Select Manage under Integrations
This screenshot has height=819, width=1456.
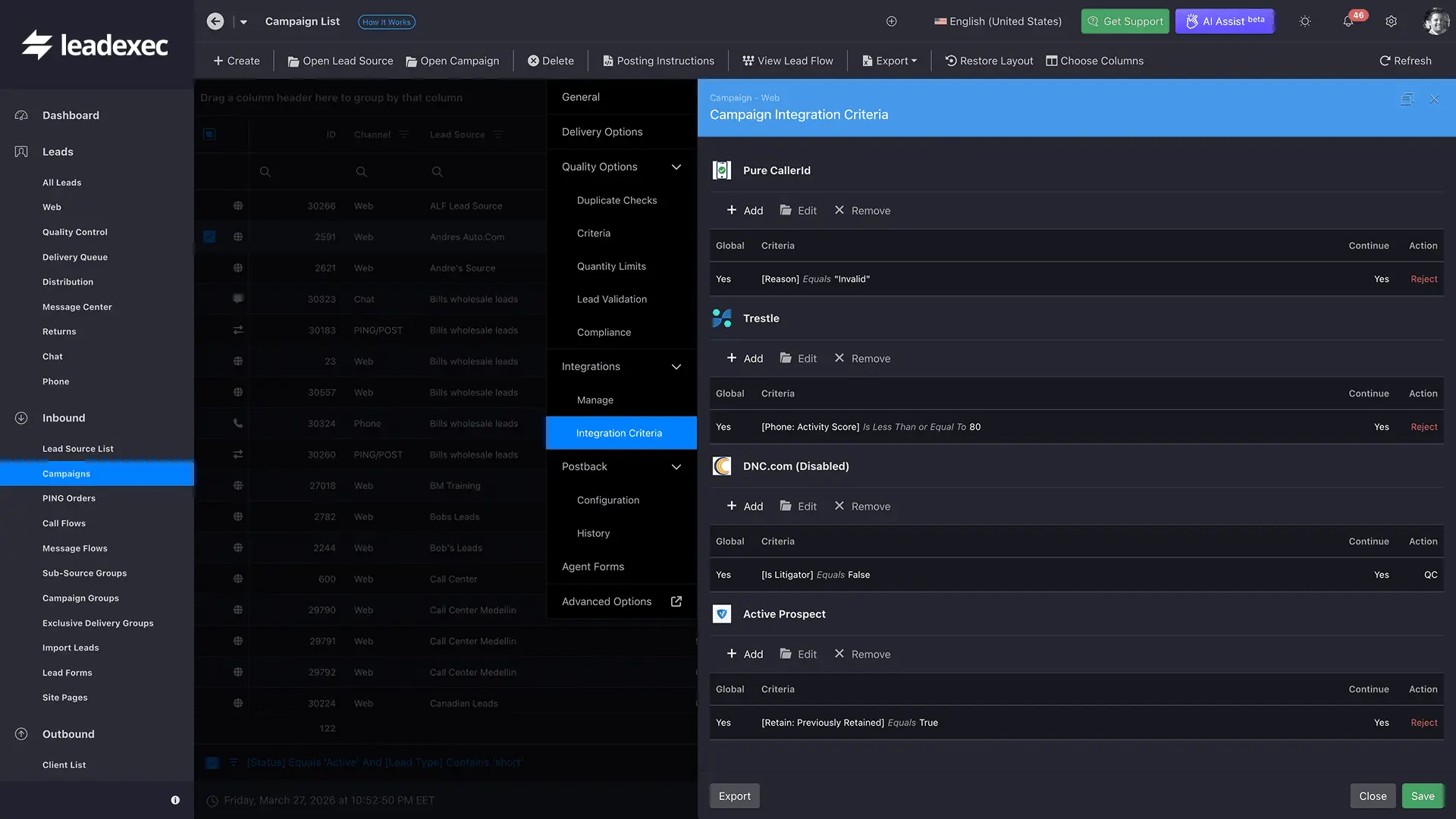click(595, 400)
